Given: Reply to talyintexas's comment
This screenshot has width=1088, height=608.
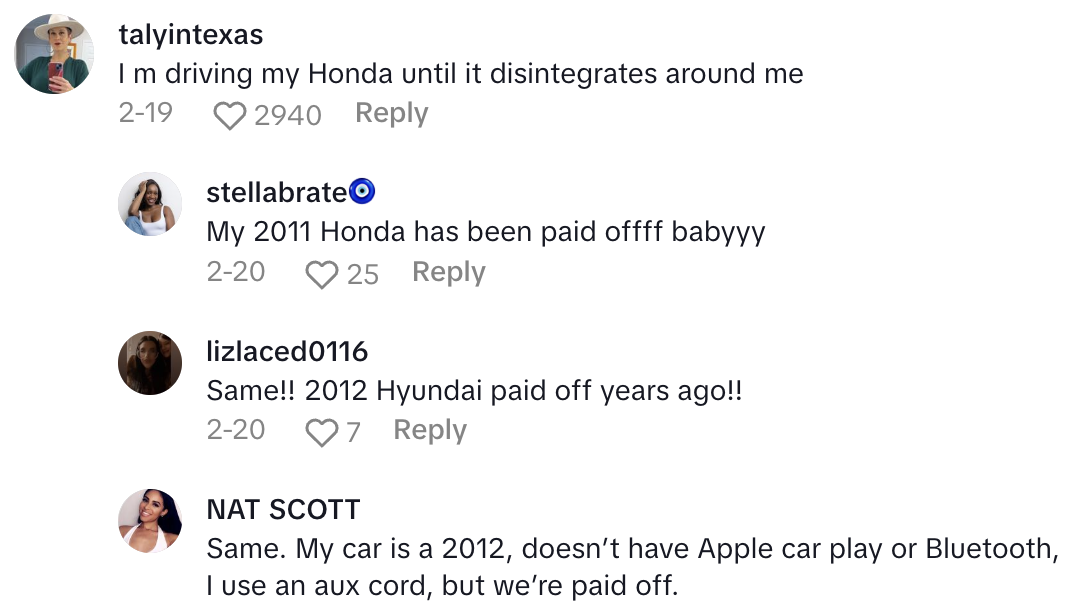Looking at the screenshot, I should tap(391, 114).
